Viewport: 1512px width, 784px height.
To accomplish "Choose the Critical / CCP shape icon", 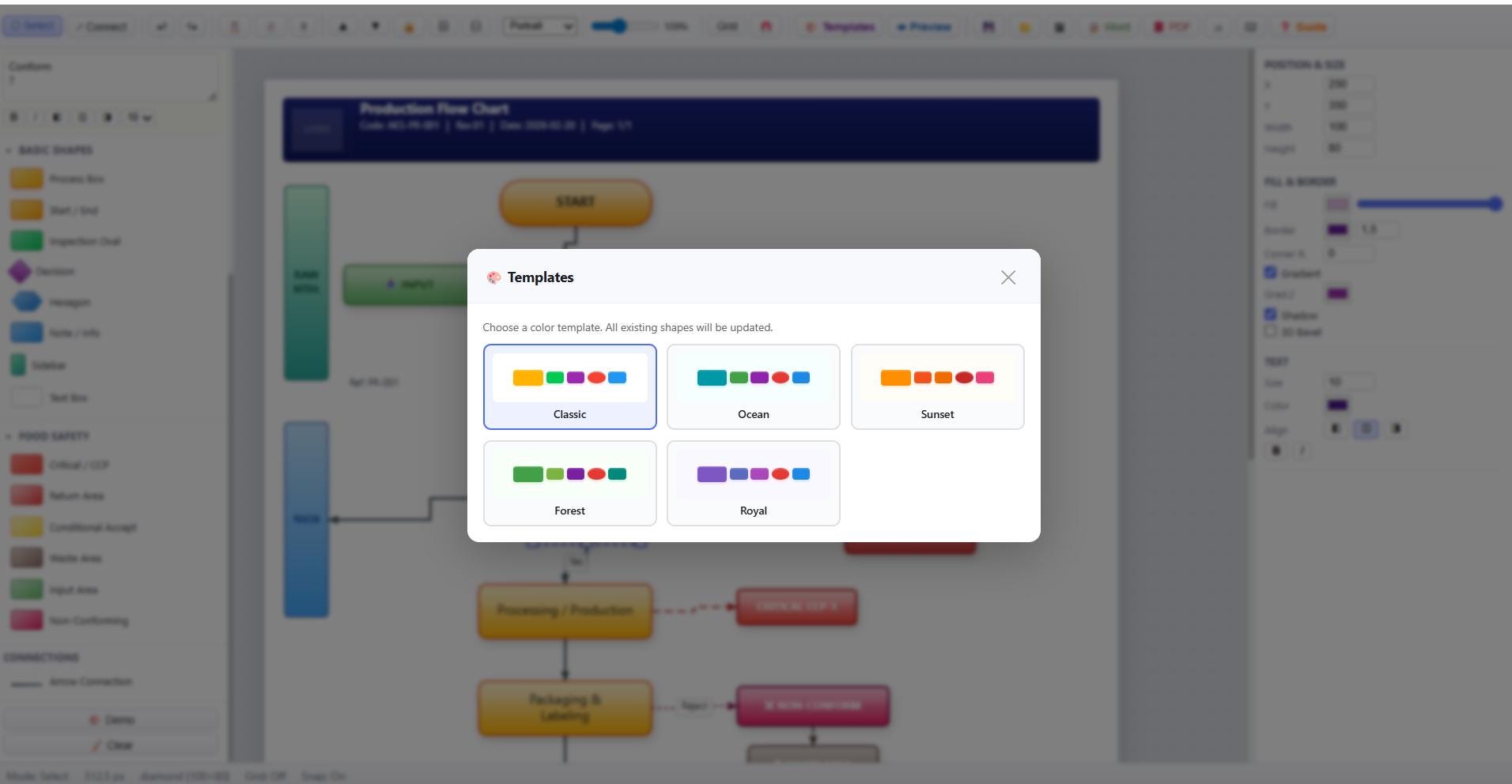I will pyautogui.click(x=27, y=465).
